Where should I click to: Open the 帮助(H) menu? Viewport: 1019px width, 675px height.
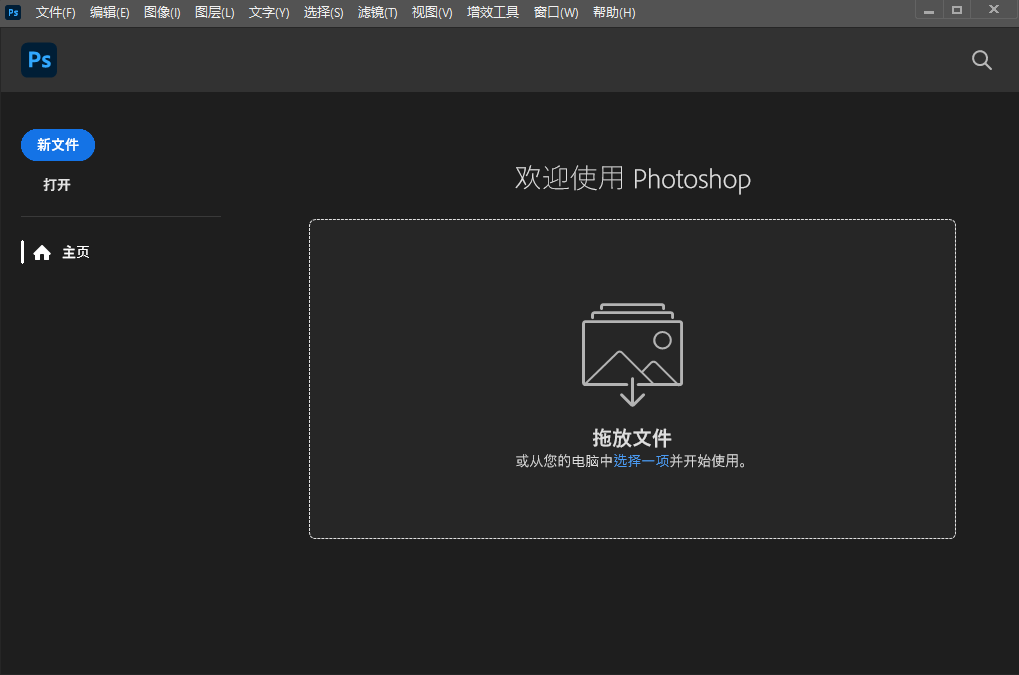(614, 12)
